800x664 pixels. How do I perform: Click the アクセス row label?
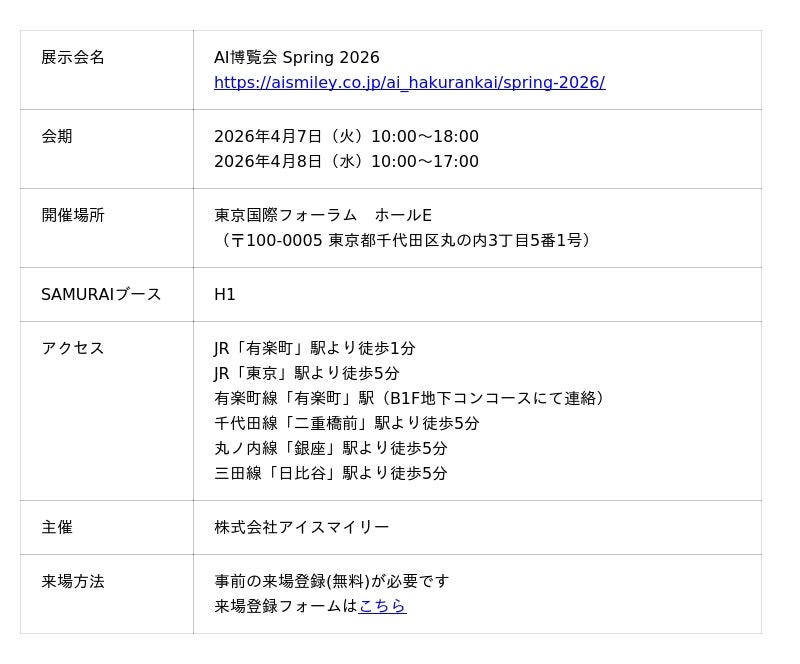click(73, 349)
